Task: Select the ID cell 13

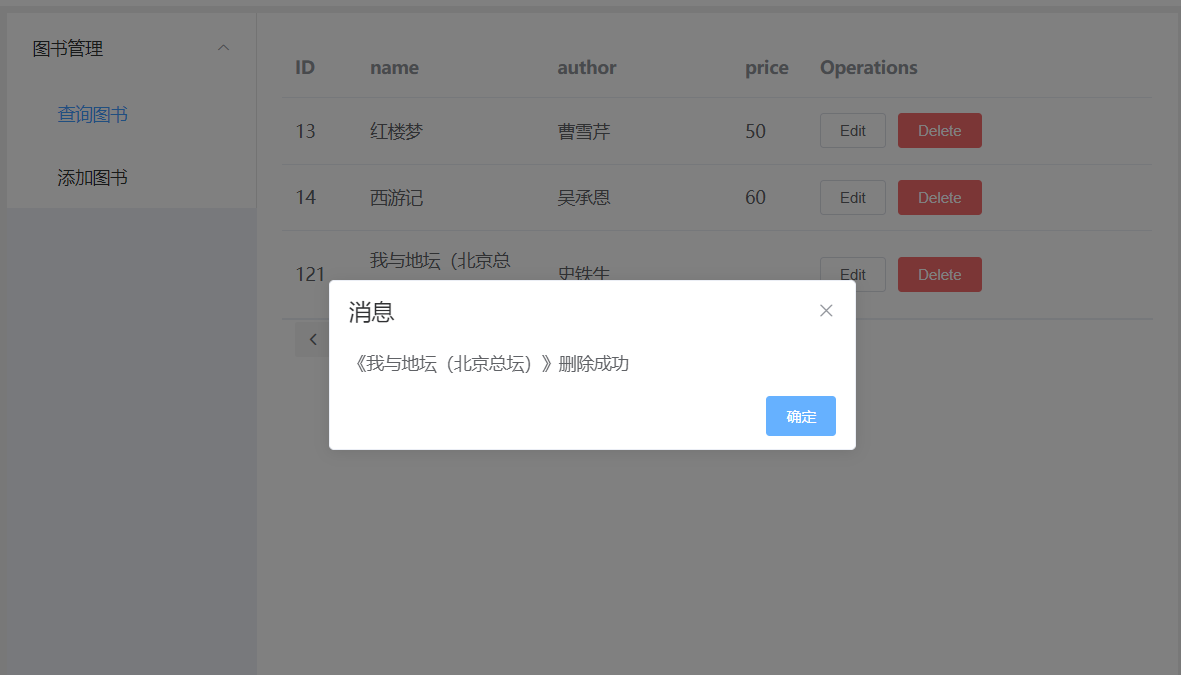Action: click(305, 131)
